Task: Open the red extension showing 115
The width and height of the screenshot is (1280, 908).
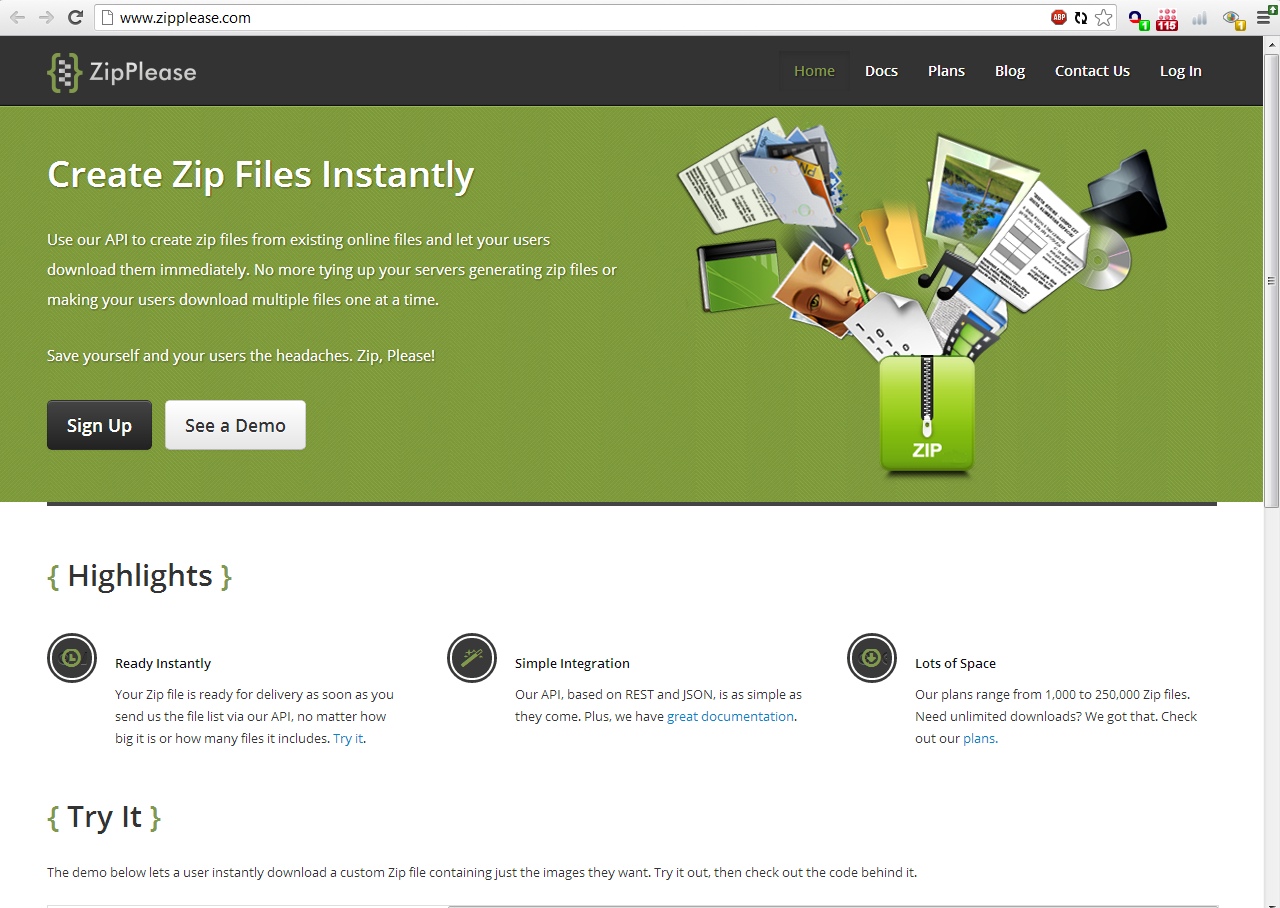Action: pos(1166,19)
